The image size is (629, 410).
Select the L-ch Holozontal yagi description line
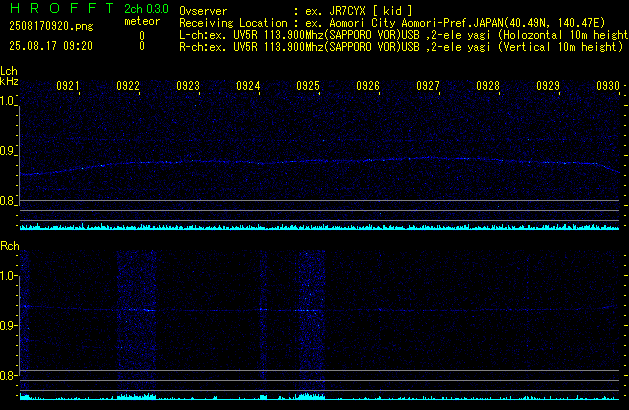pyautogui.click(x=404, y=35)
